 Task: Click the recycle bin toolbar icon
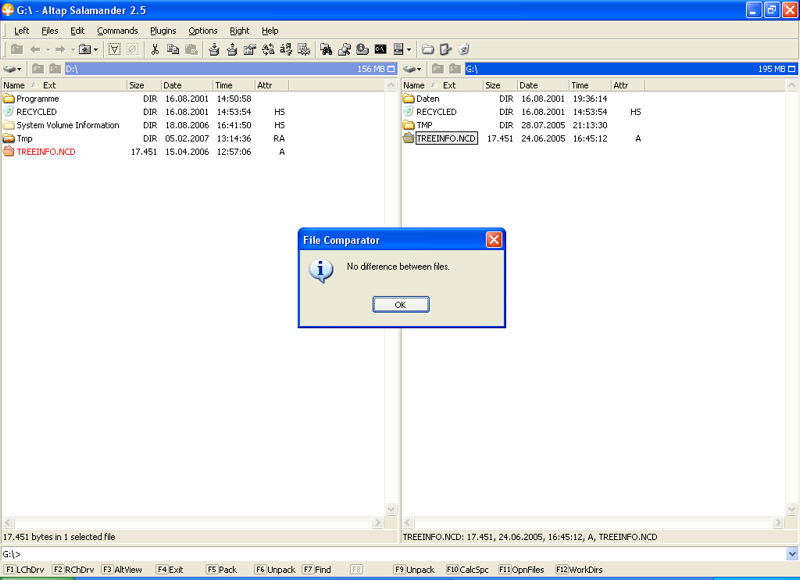coord(464,49)
